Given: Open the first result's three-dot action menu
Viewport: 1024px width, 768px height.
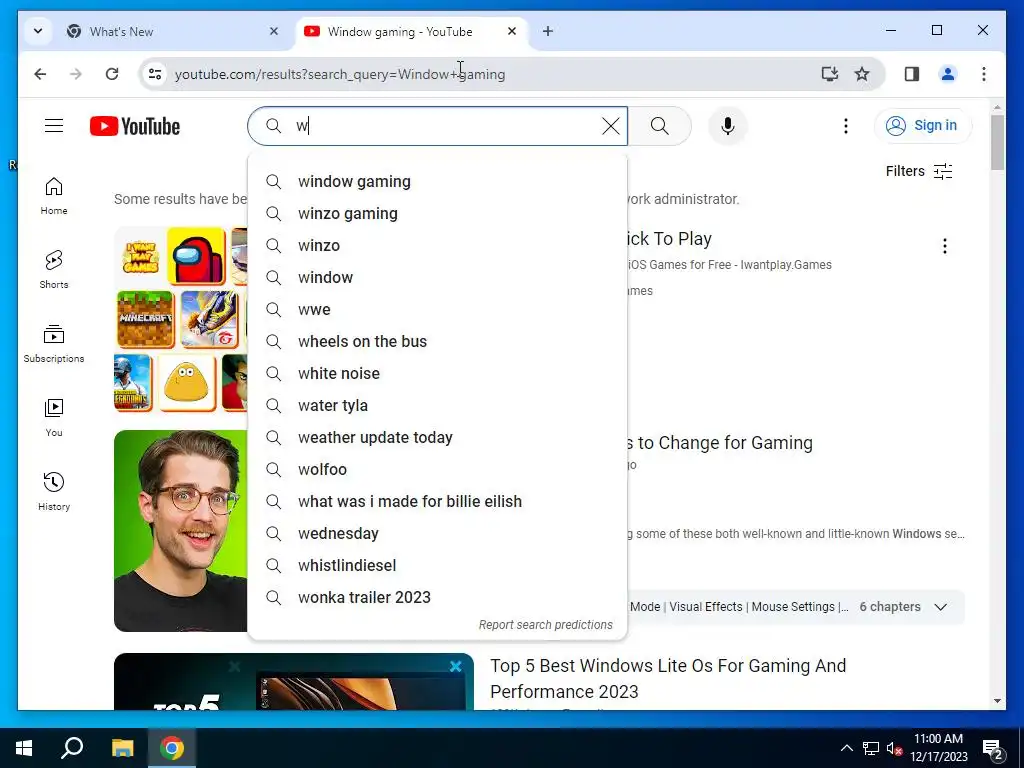Looking at the screenshot, I should pos(944,246).
